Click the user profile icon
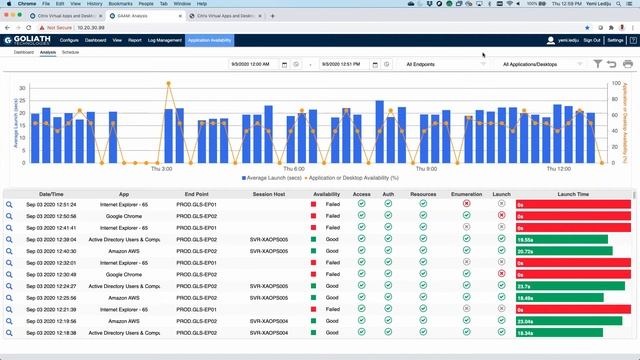The image size is (640, 360). point(551,40)
